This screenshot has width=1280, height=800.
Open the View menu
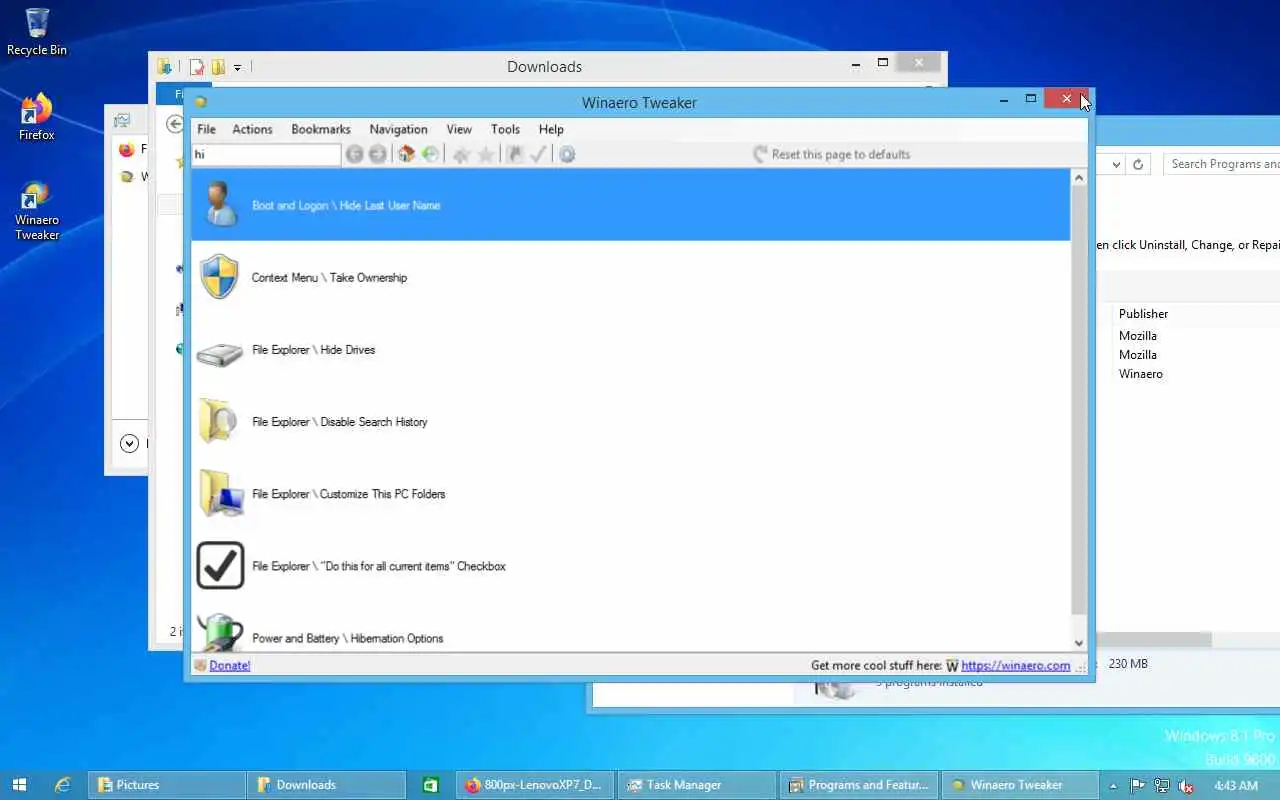click(459, 129)
